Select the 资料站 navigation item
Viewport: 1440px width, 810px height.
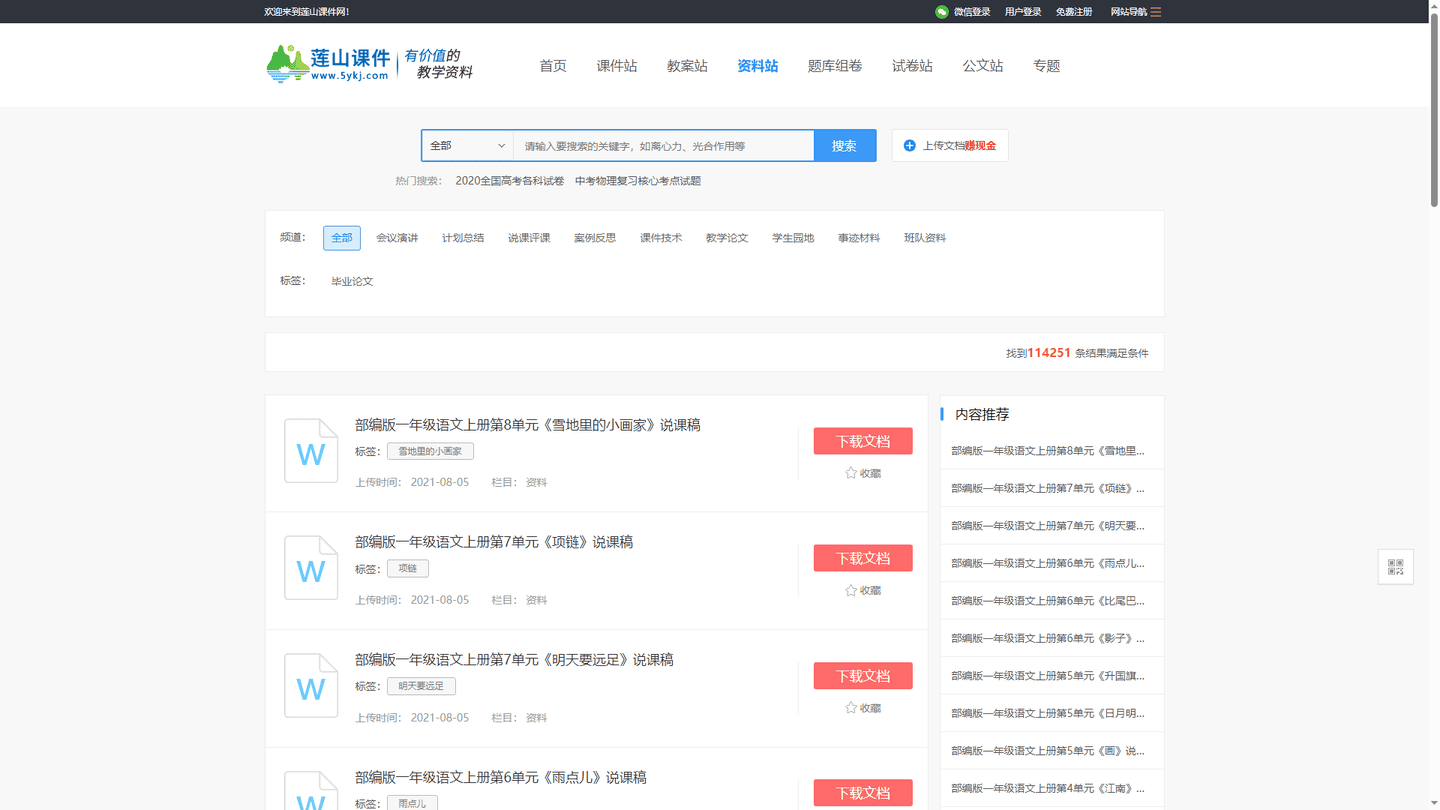(x=758, y=66)
